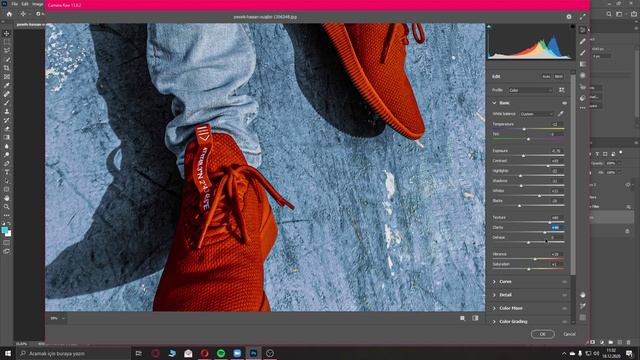
Task: Select Camera Raw Radial Filter tool
Action: tap(582, 76)
